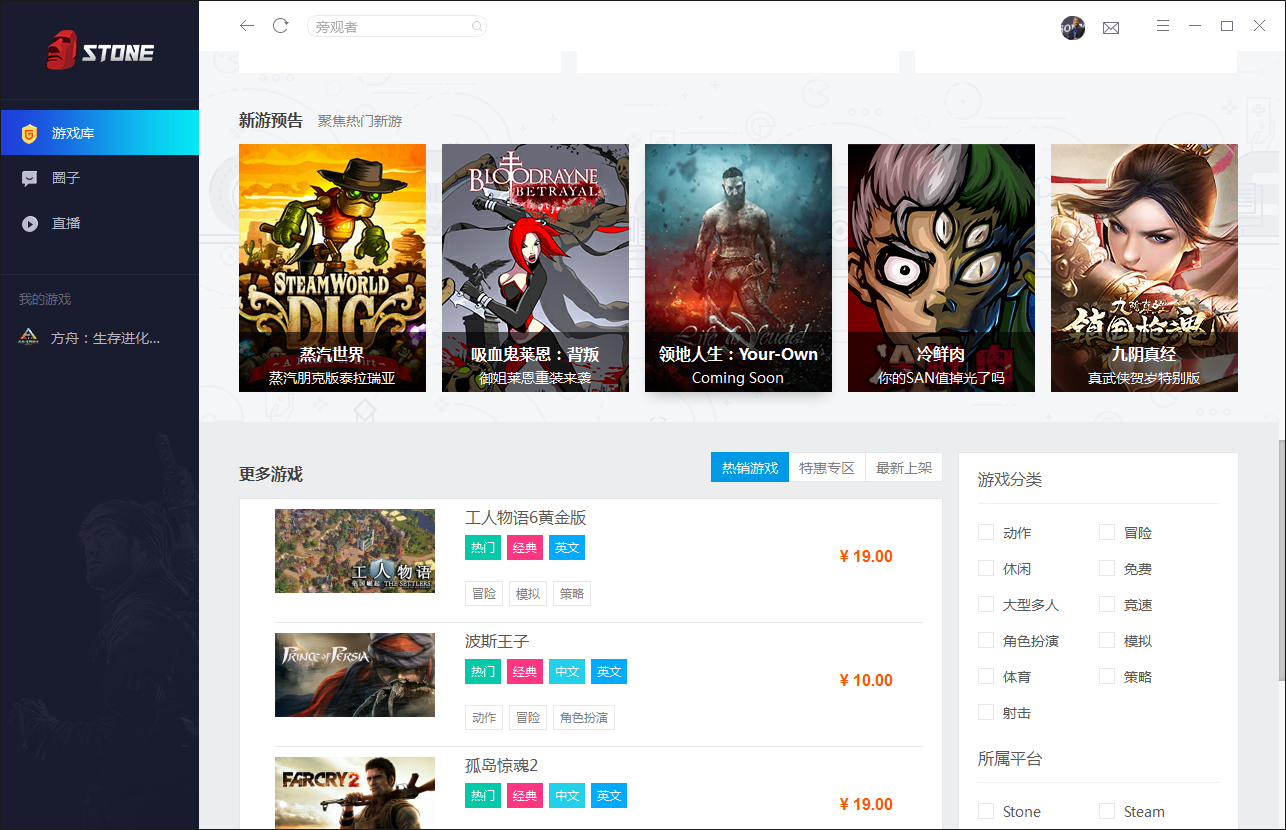Enable the 动作 category checkbox

click(986, 532)
